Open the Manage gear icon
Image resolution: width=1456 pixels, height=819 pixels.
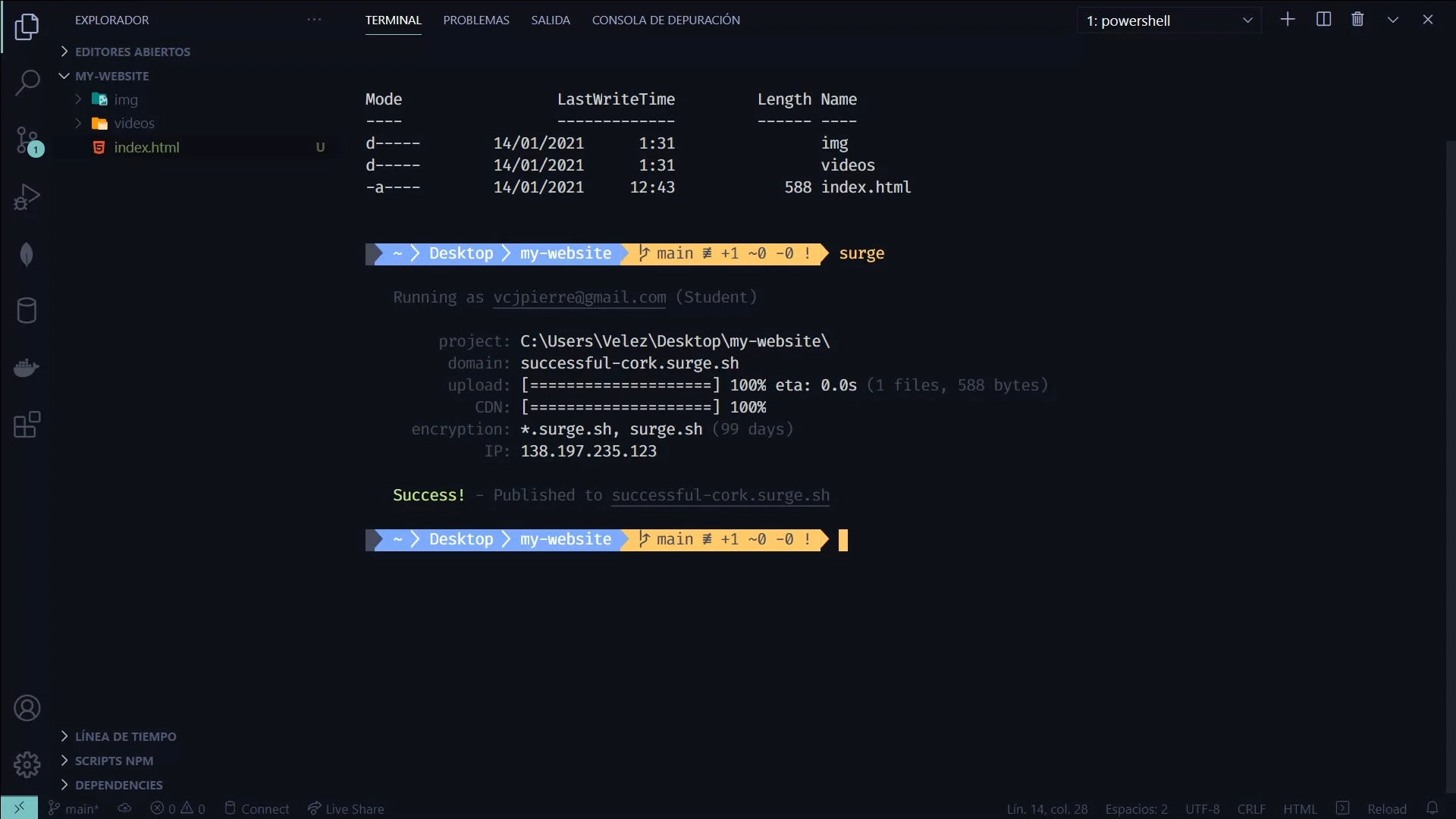coord(27,764)
